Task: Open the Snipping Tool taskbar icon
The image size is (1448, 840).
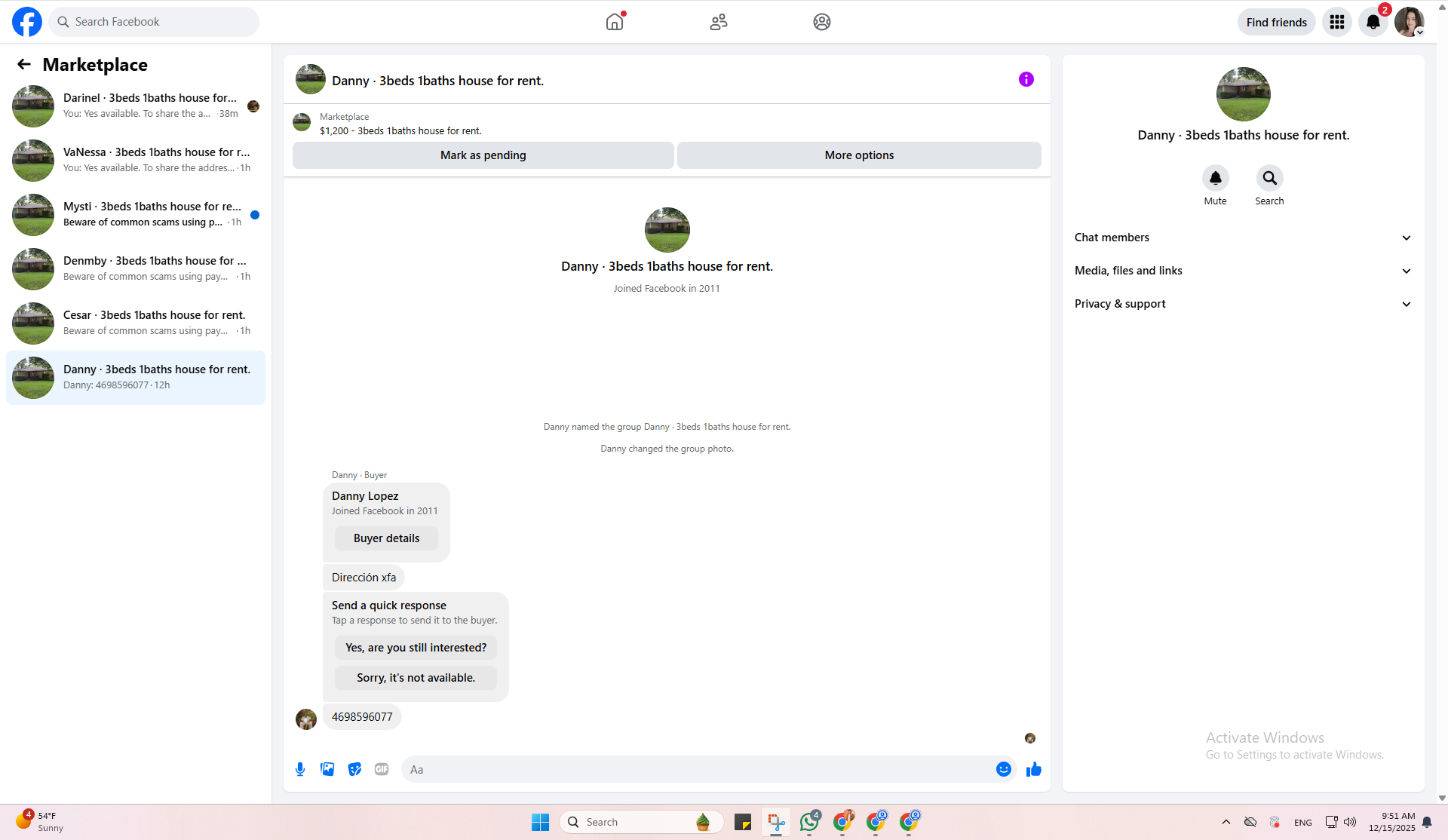Action: click(x=776, y=822)
